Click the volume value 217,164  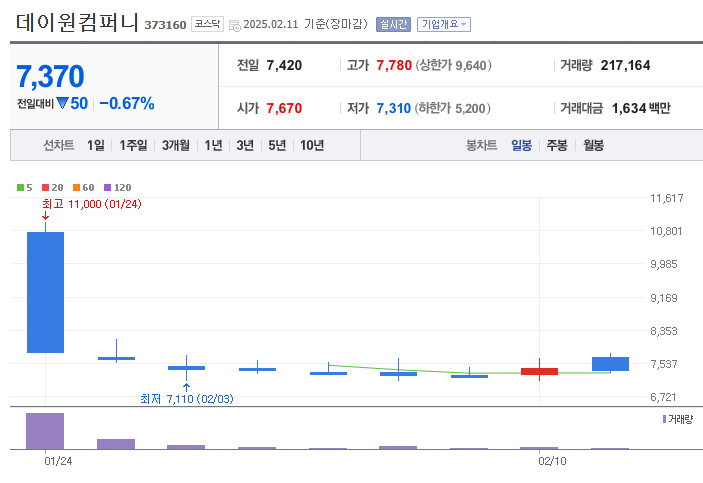pos(625,65)
